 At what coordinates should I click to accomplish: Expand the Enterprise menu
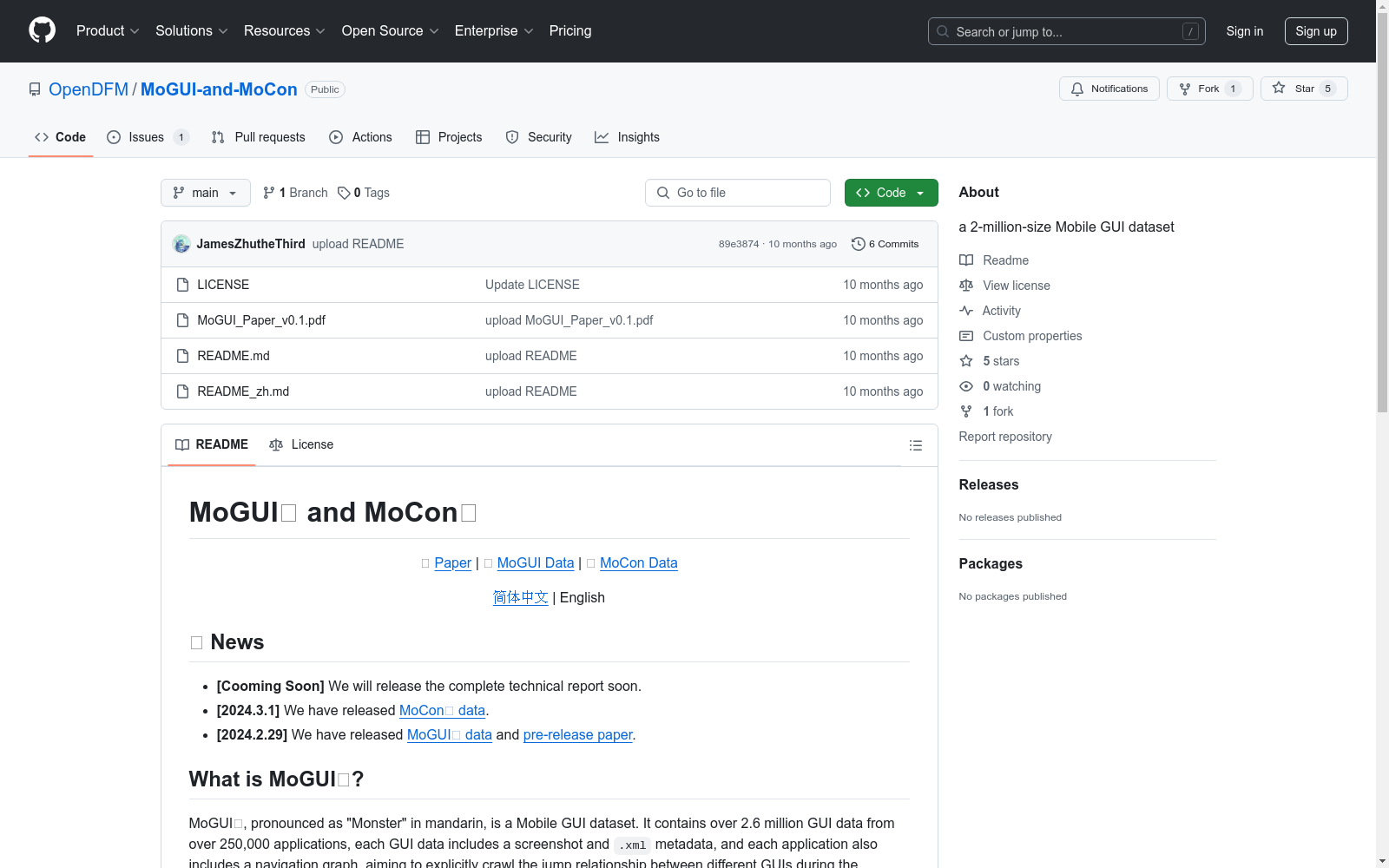494,30
